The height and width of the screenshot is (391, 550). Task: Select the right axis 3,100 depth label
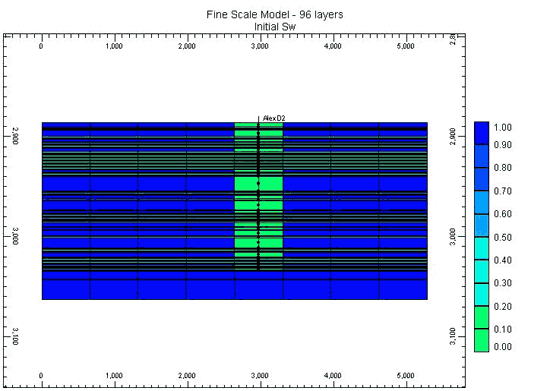pyautogui.click(x=452, y=336)
